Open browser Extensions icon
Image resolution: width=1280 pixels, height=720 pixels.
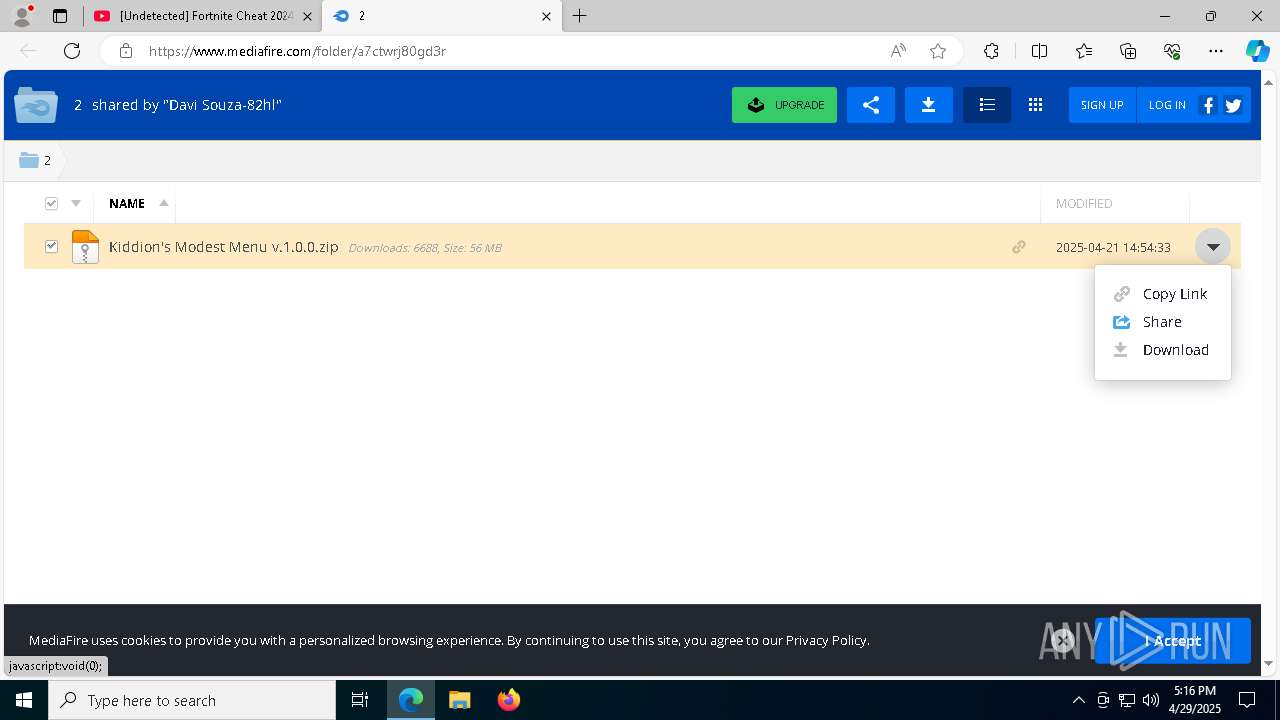991,51
